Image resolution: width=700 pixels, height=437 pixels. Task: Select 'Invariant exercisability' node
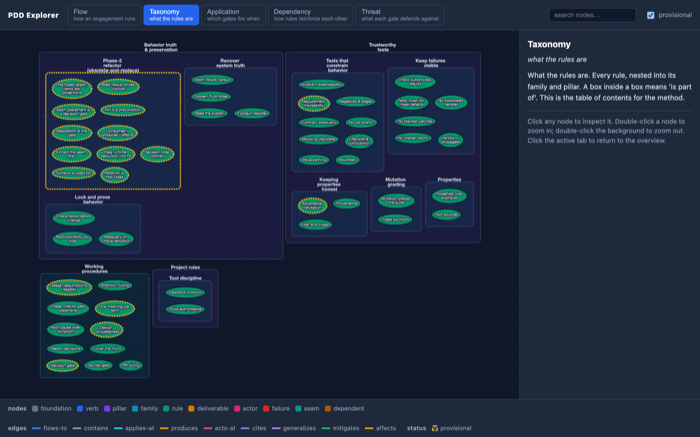(x=321, y=84)
